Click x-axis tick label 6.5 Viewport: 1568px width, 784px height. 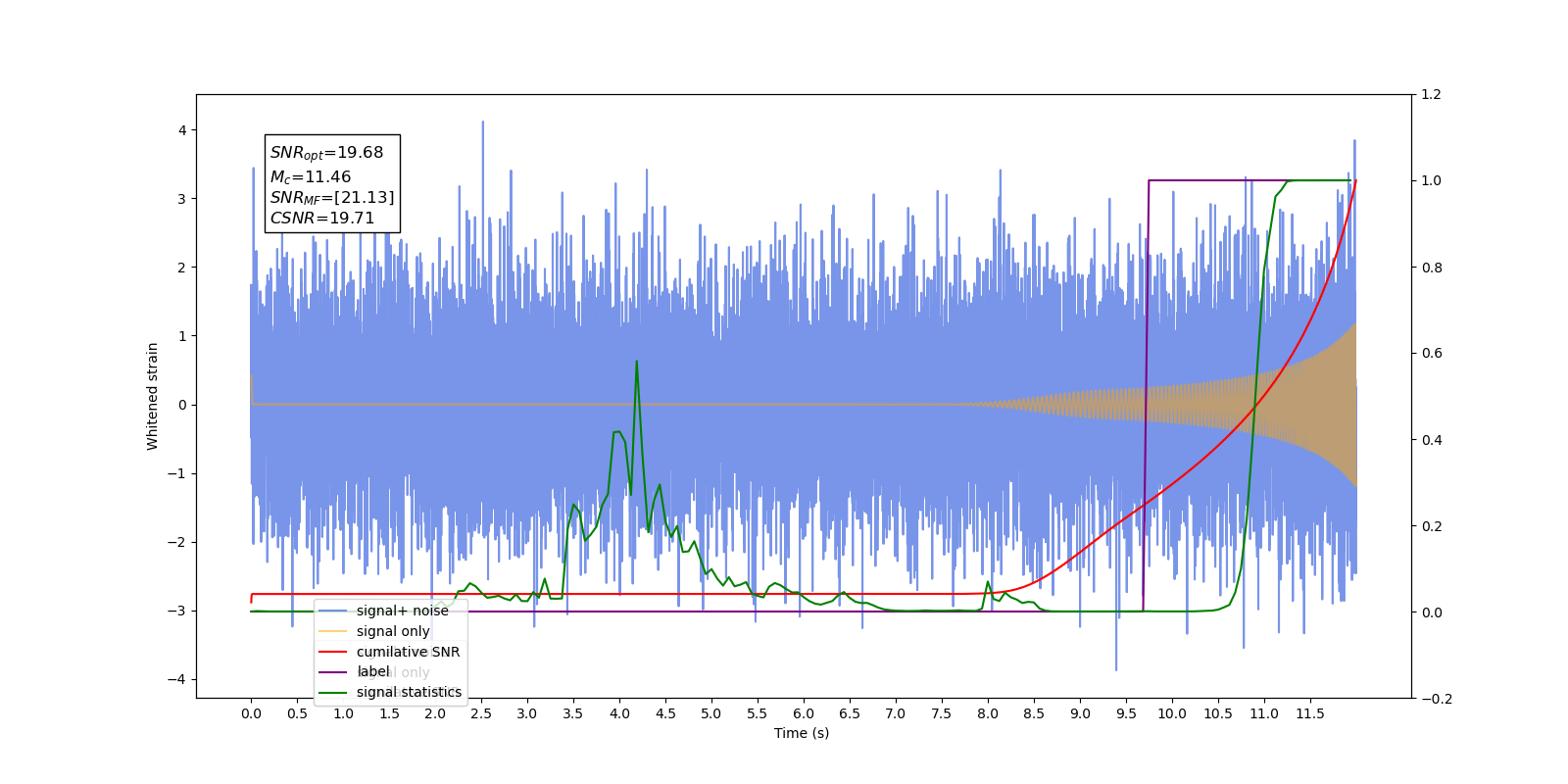pyautogui.click(x=850, y=713)
